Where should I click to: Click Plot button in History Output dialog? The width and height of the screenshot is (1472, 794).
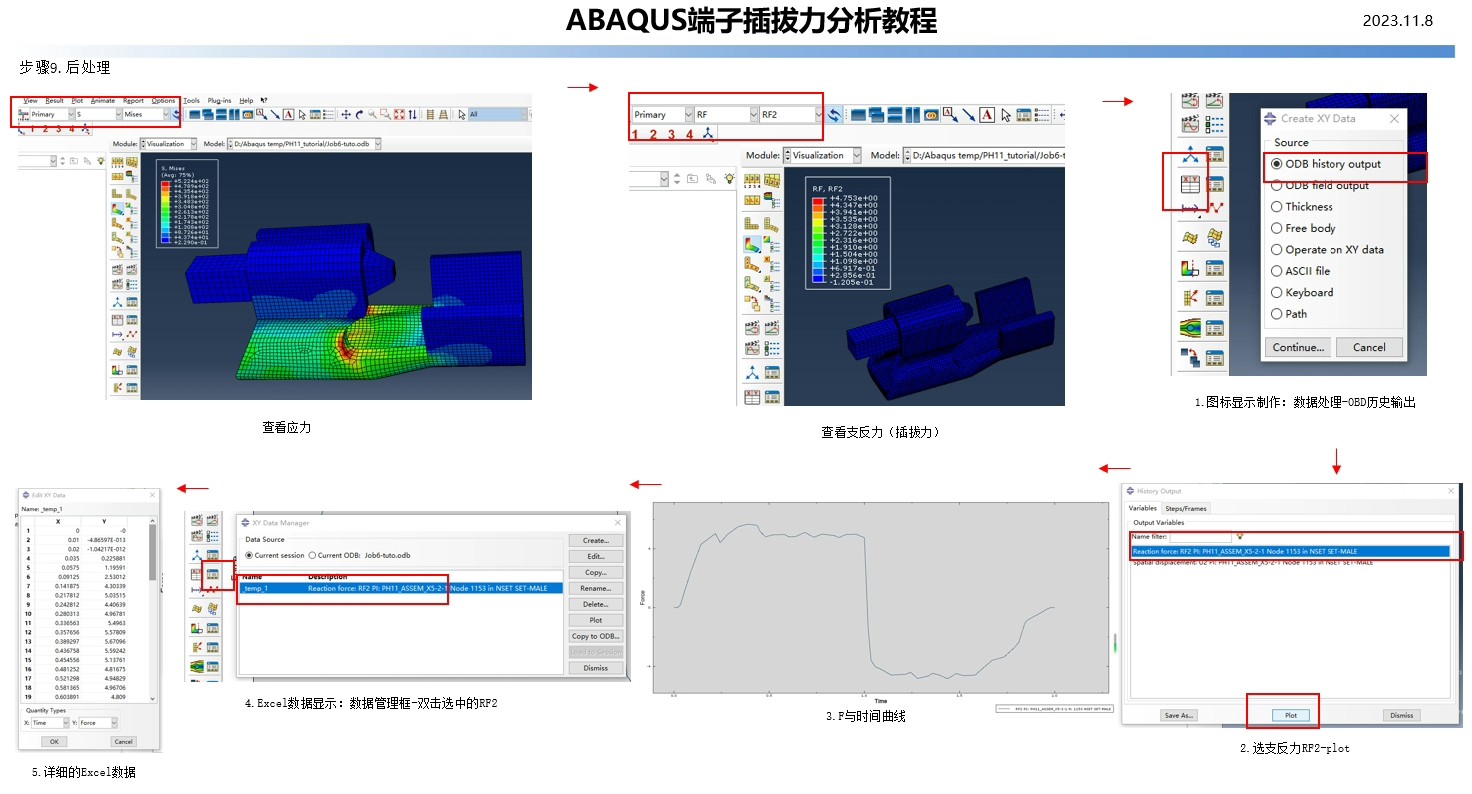coord(1291,715)
